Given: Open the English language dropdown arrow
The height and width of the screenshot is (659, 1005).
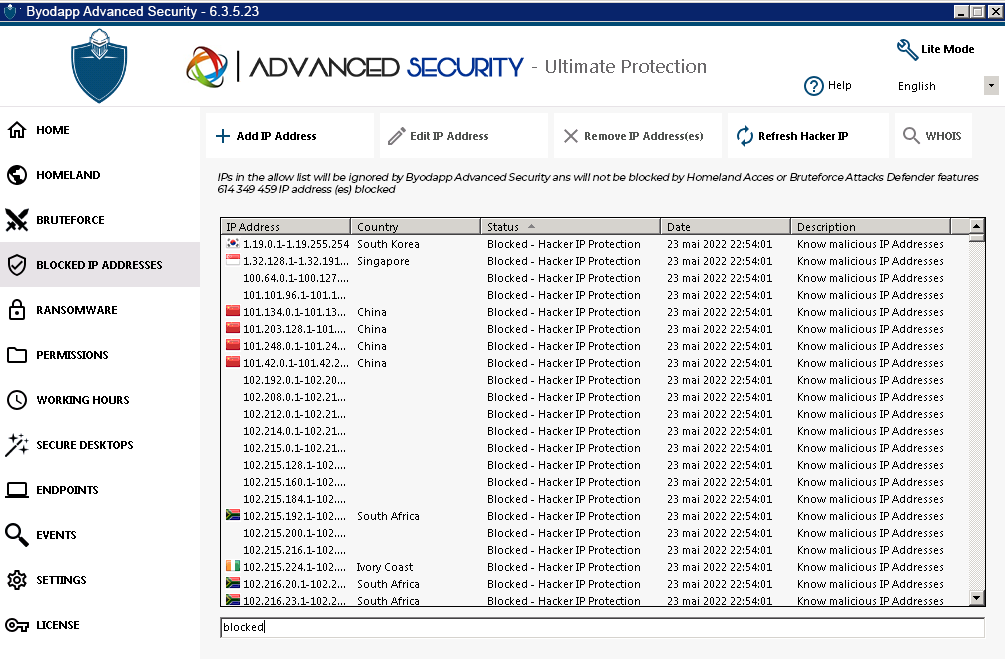Looking at the screenshot, I should click(x=991, y=85).
